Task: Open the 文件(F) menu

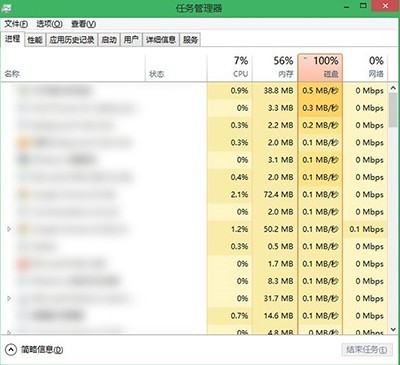Action: pos(16,24)
